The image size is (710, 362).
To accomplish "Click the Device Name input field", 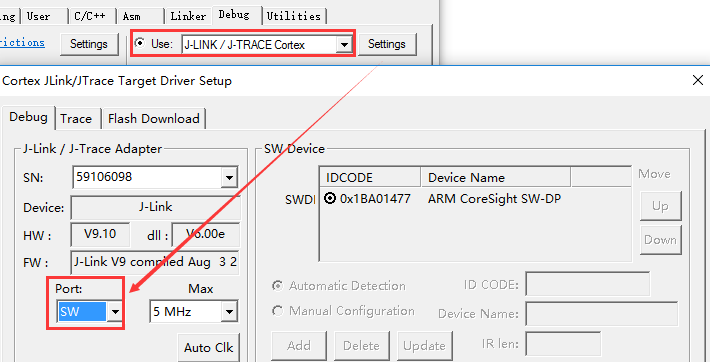I will pyautogui.click(x=601, y=314).
